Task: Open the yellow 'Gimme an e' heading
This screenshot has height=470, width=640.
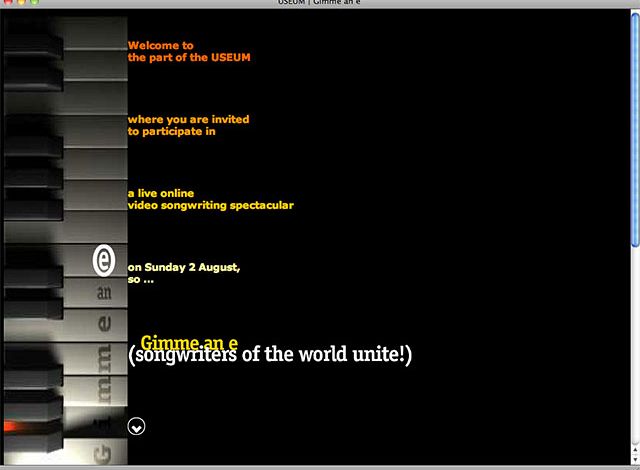Action: [189, 343]
